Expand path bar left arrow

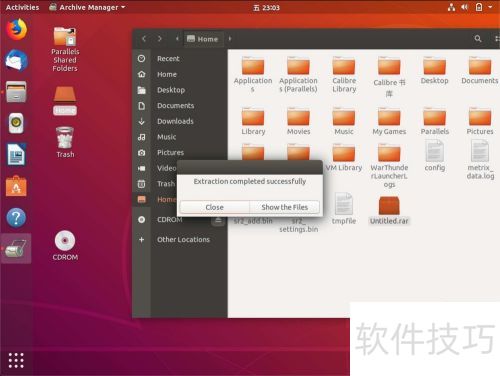pyautogui.click(x=177, y=39)
